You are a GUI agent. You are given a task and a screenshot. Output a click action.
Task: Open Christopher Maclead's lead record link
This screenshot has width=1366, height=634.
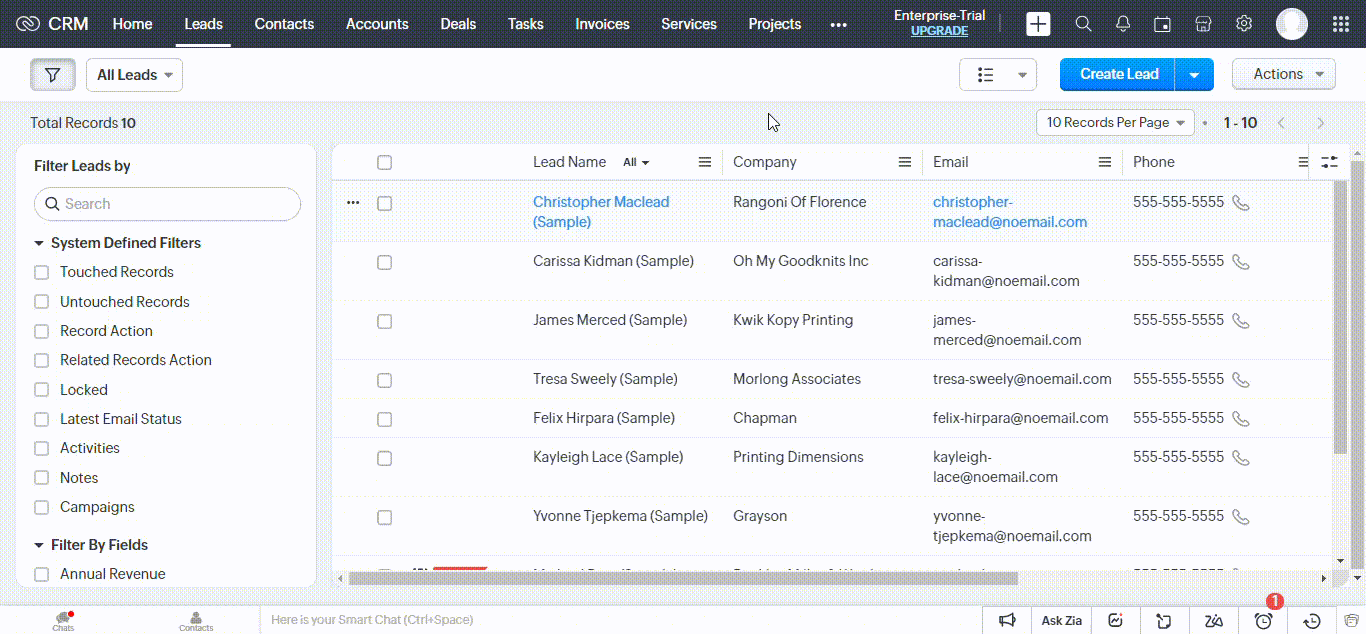click(x=601, y=202)
